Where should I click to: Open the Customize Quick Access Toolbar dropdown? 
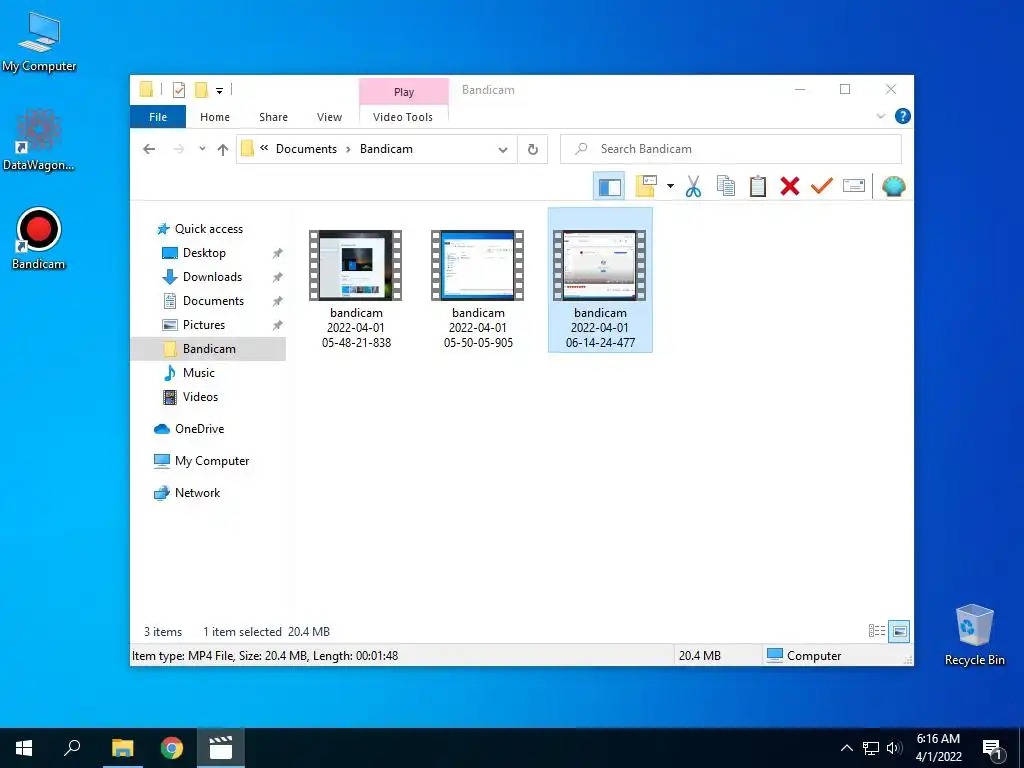[219, 91]
